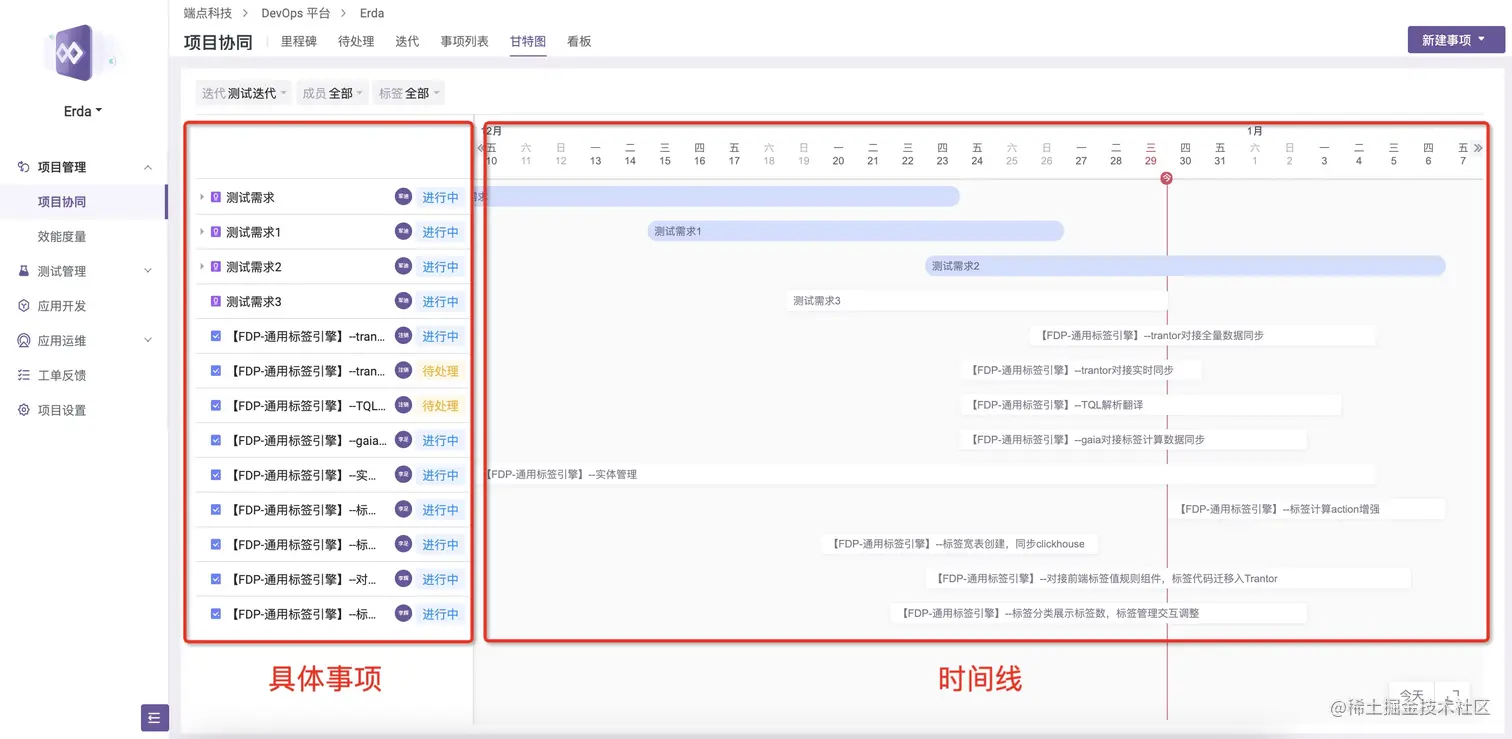Toggle checkbox of --tran... row marked 进行中
The height and width of the screenshot is (739, 1512).
(x=216, y=336)
